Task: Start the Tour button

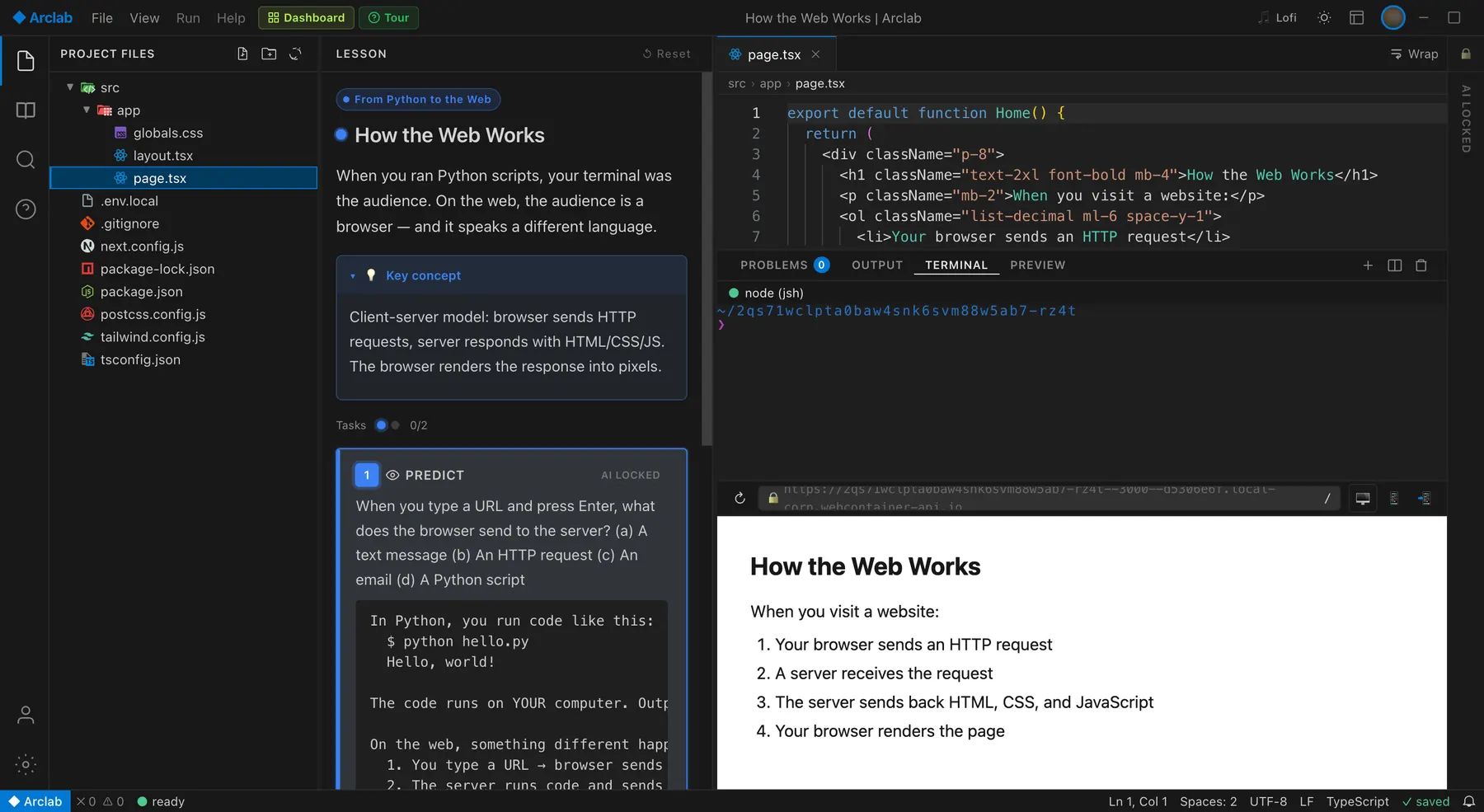Action: tap(388, 18)
